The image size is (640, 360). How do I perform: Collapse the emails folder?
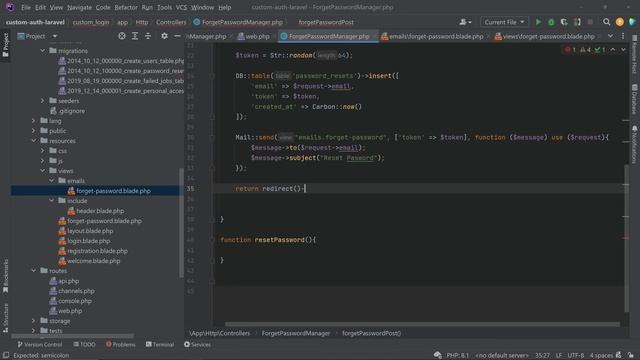(51, 180)
